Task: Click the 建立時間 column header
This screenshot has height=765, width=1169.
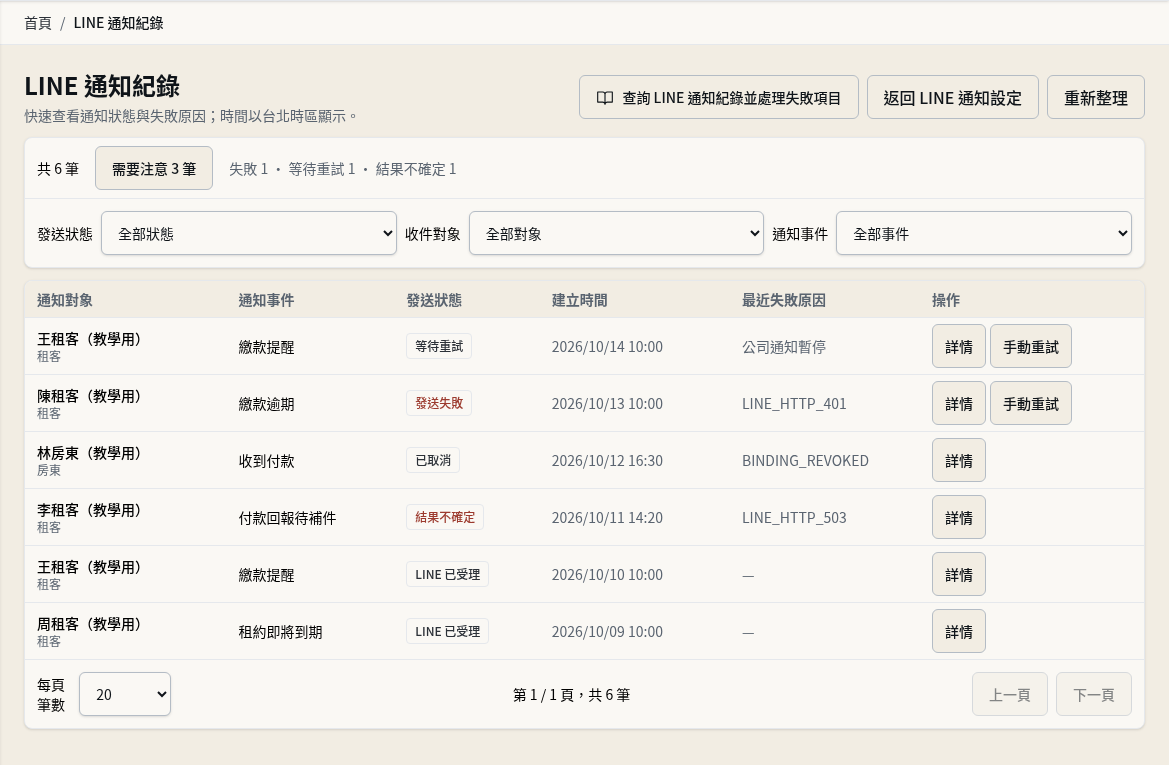Action: (x=579, y=300)
